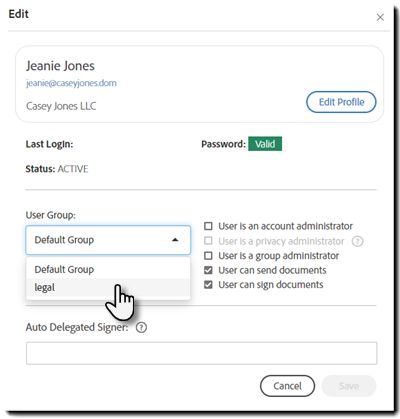Enable User is a group administrator
Image resolution: width=400 pixels, height=419 pixels.
208,256
